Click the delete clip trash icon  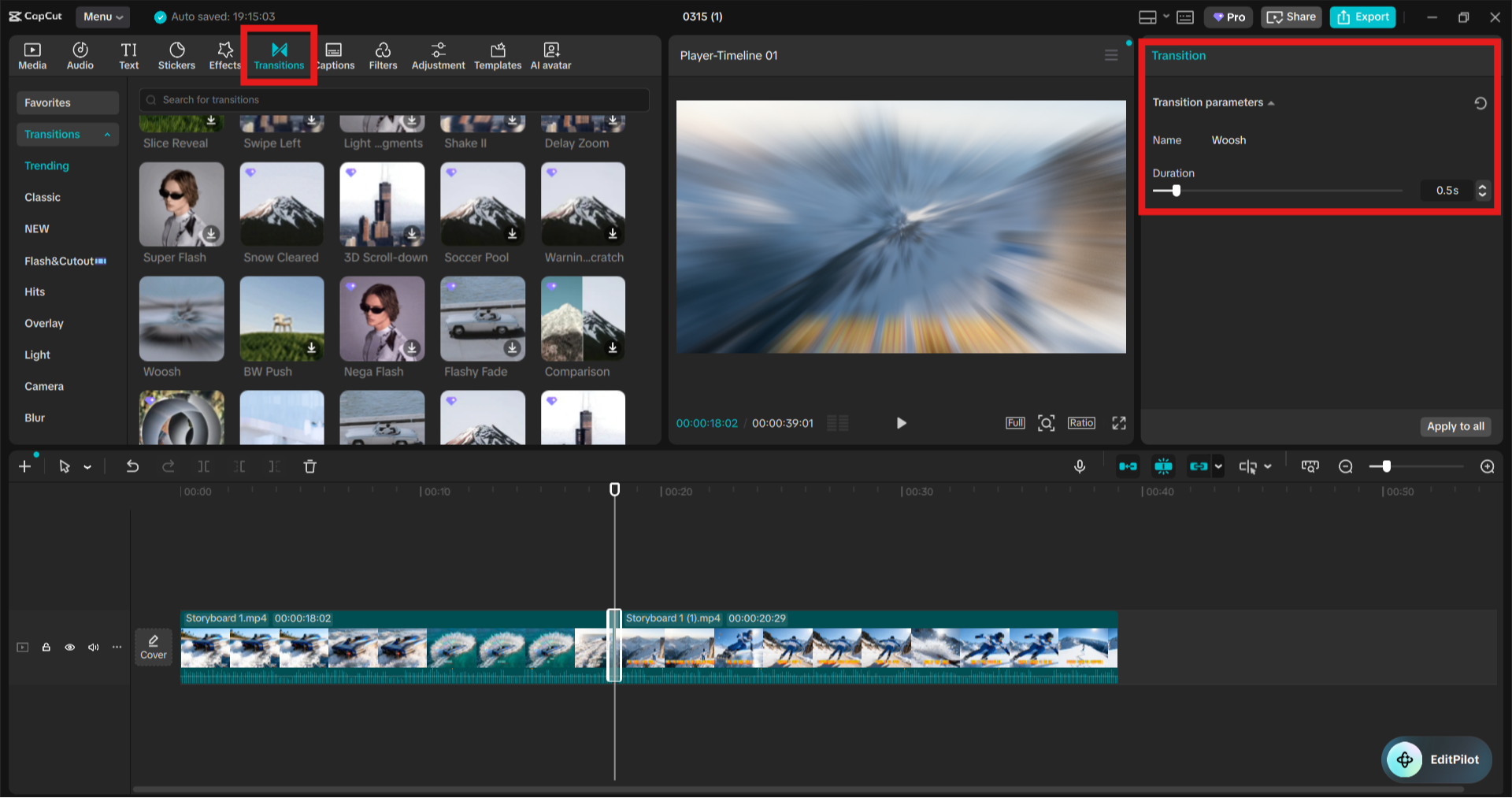309,466
